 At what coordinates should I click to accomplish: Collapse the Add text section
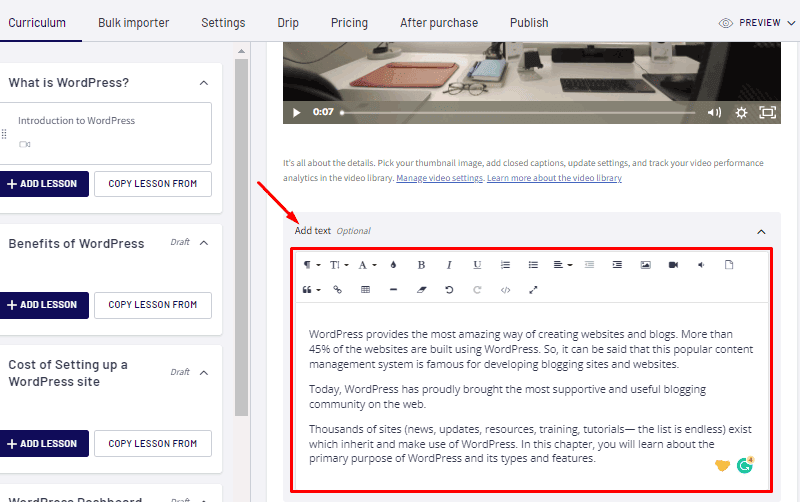pos(761,232)
